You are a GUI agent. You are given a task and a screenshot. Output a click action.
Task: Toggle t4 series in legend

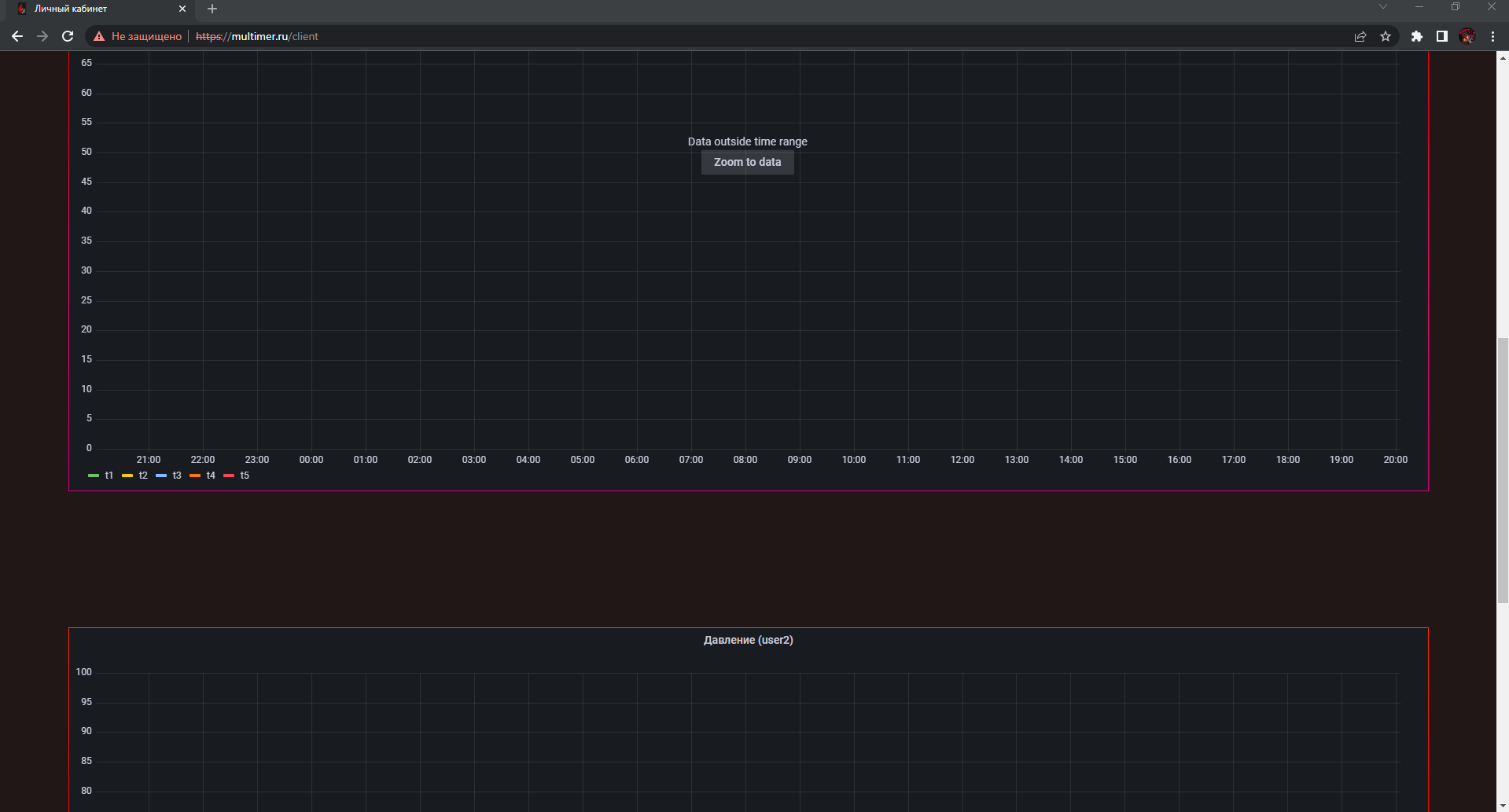point(202,476)
